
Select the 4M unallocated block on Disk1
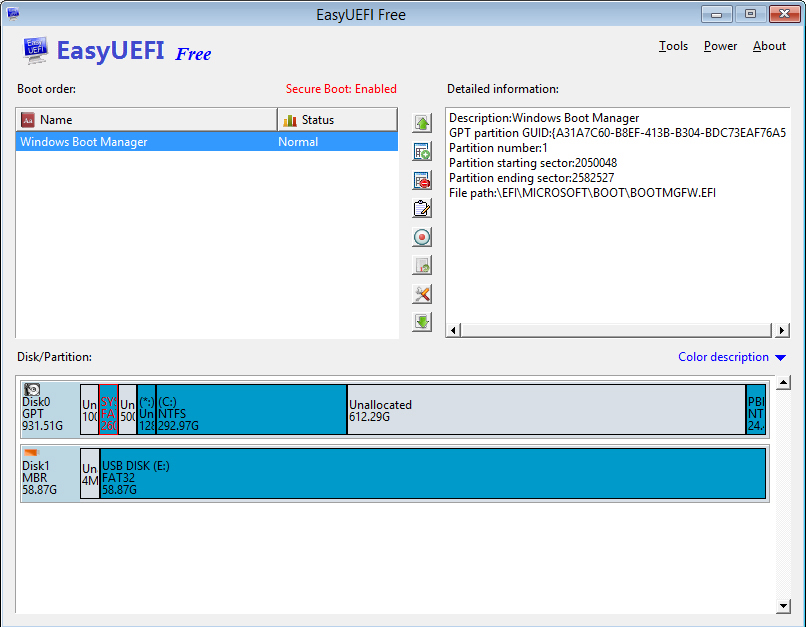click(89, 473)
